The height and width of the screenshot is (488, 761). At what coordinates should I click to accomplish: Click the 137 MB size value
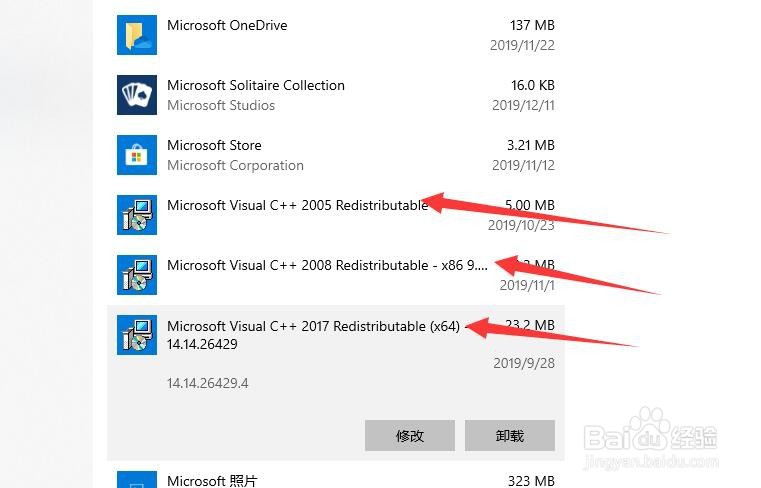[x=532, y=25]
